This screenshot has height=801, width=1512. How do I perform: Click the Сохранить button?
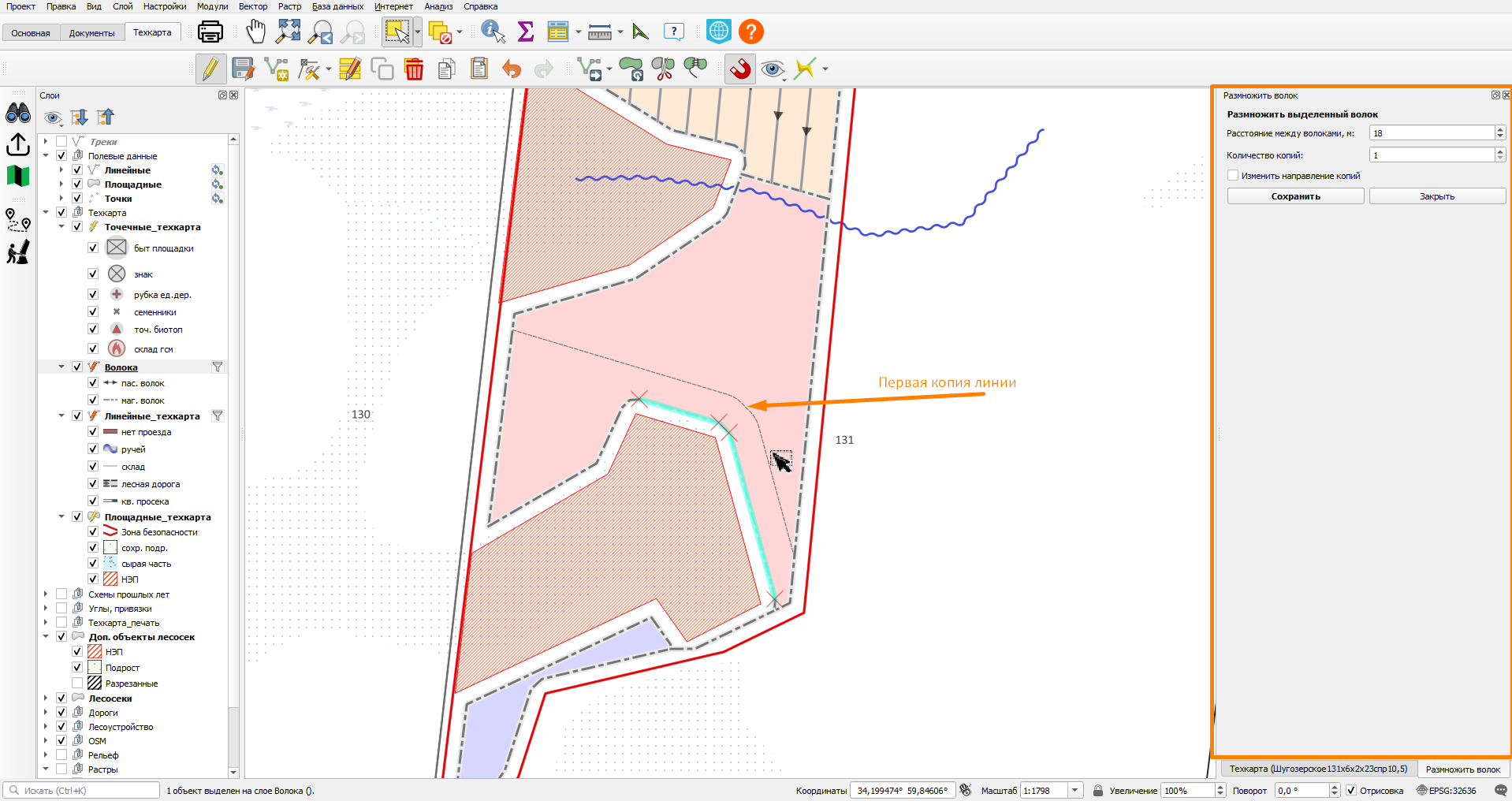tap(1295, 196)
